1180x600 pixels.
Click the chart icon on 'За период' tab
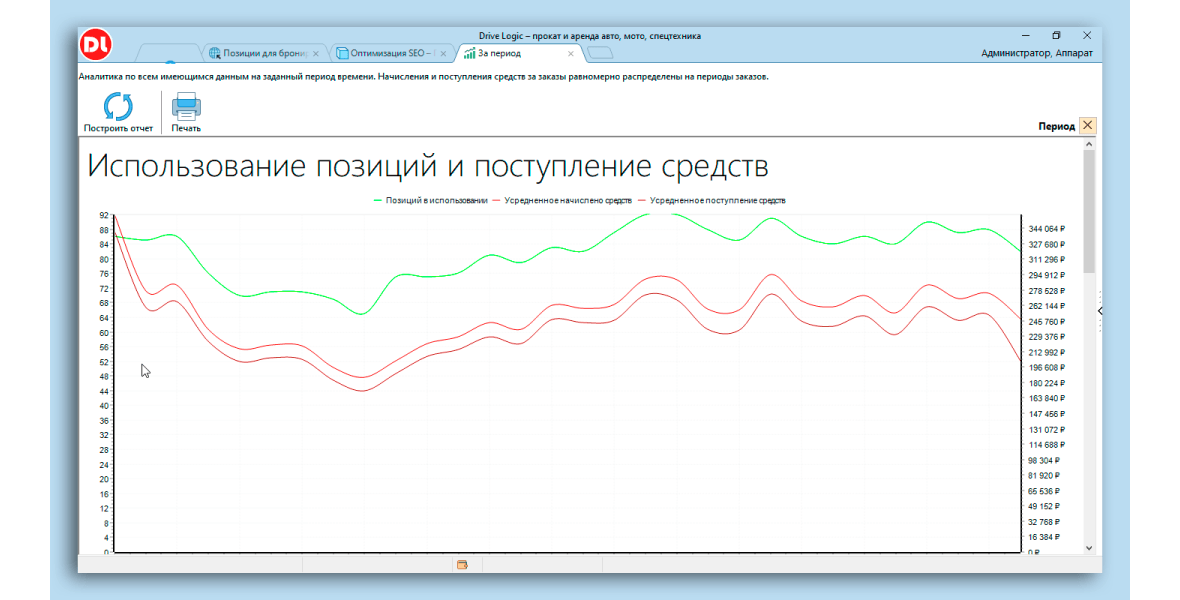(469, 53)
